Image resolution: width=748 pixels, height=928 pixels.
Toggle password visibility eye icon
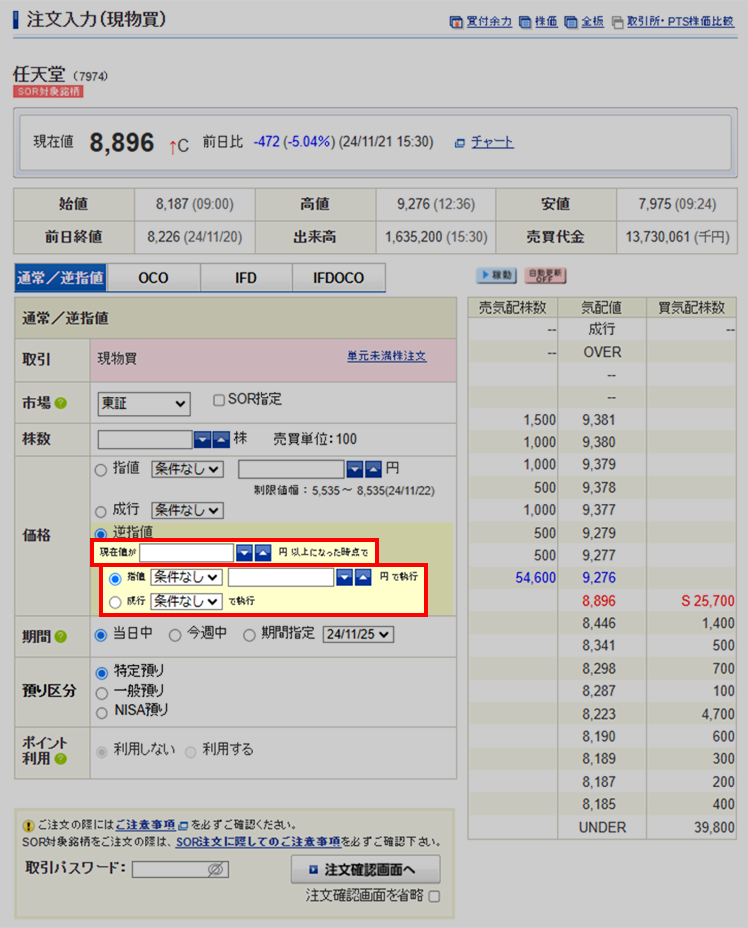pyautogui.click(x=215, y=869)
